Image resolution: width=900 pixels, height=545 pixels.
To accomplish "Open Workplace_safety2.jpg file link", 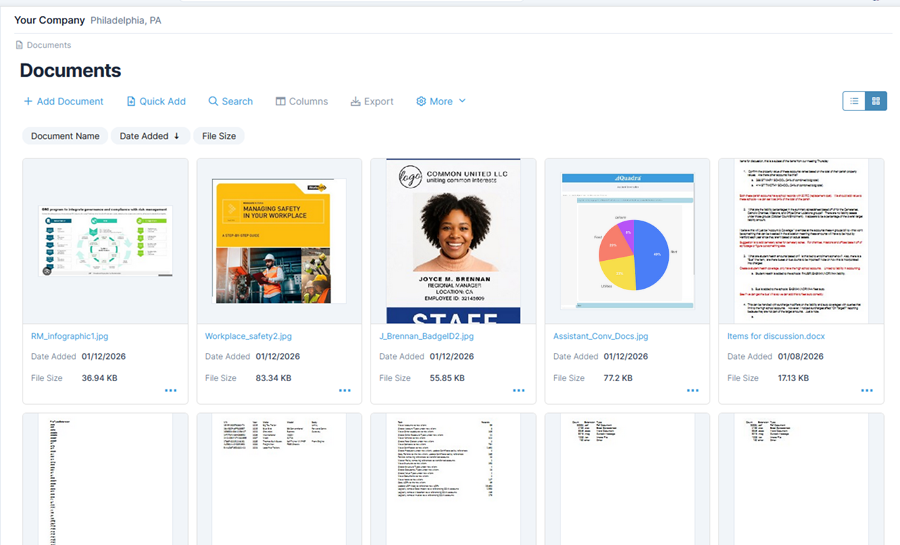I will (x=248, y=336).
